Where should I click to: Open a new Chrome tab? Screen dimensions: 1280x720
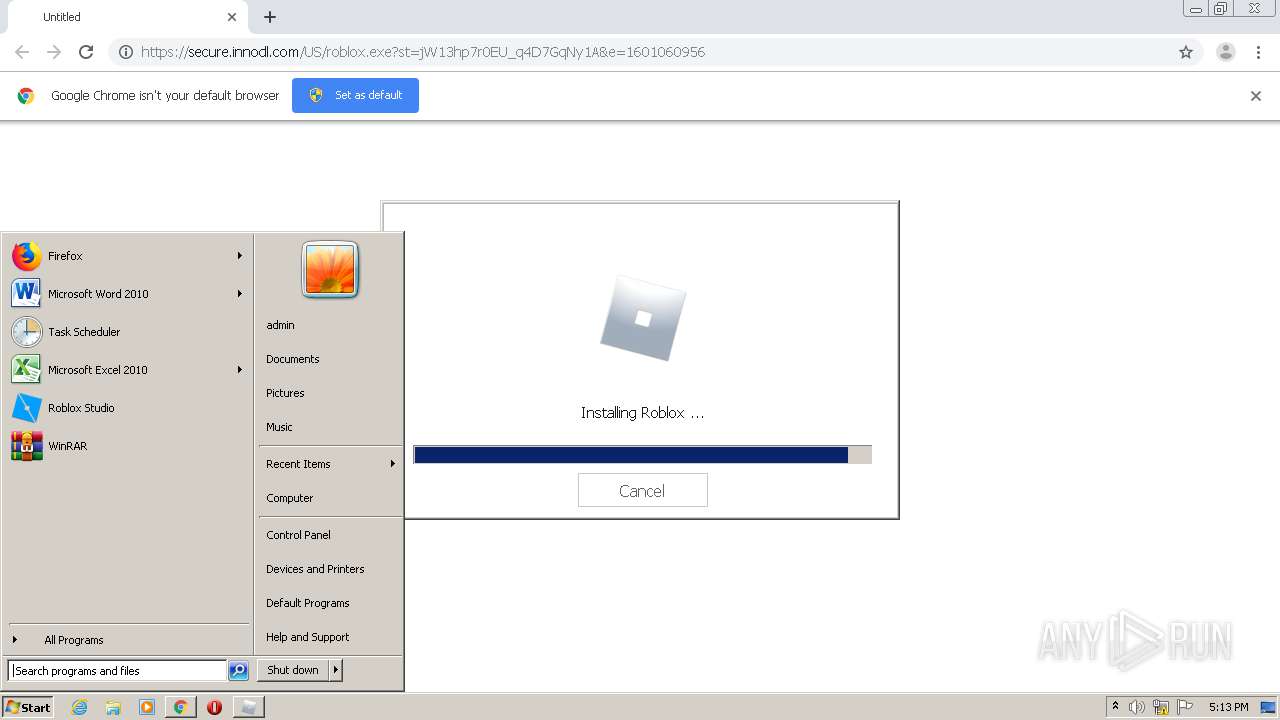270,17
